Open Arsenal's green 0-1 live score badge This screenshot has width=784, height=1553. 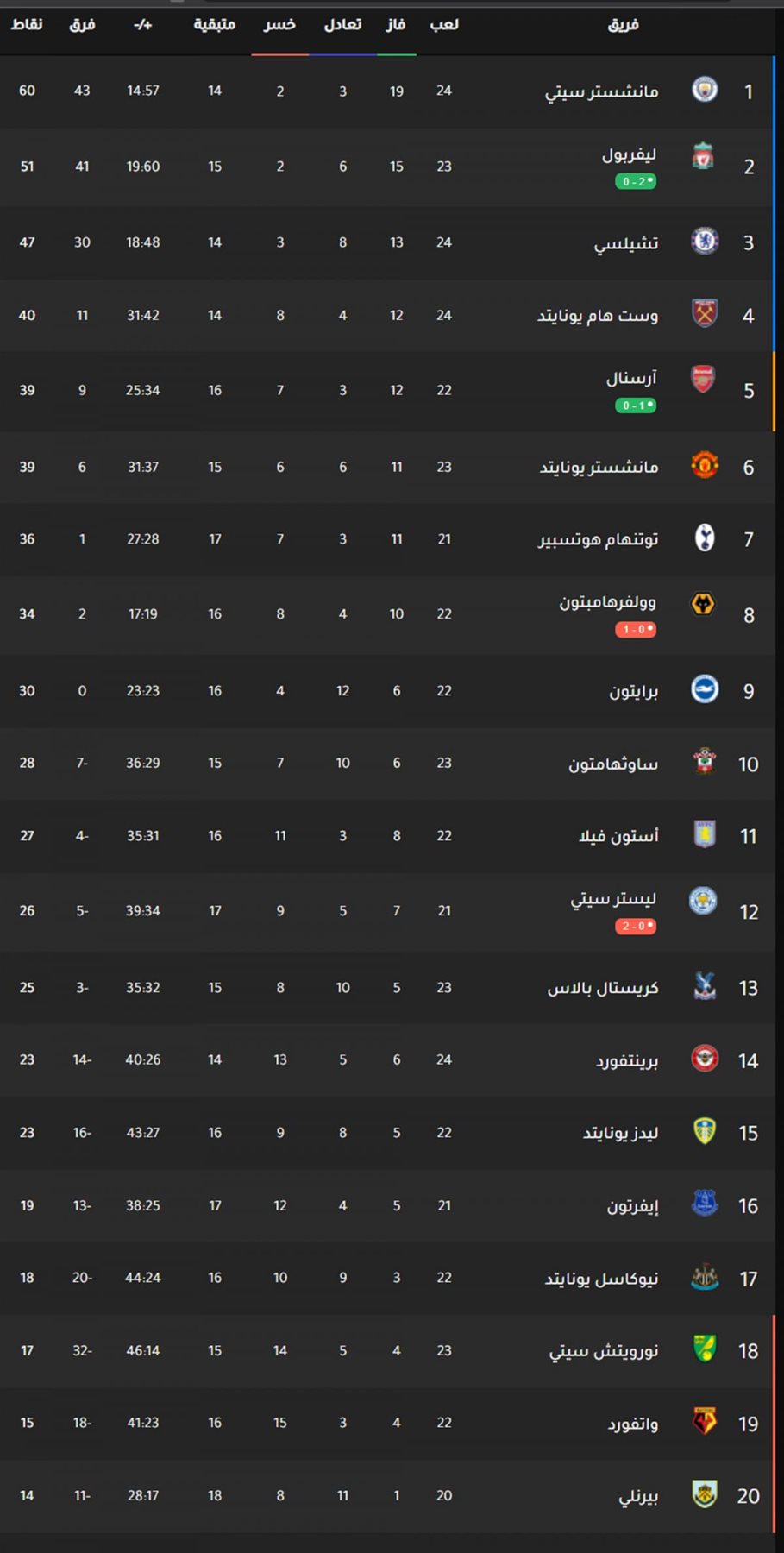click(636, 406)
